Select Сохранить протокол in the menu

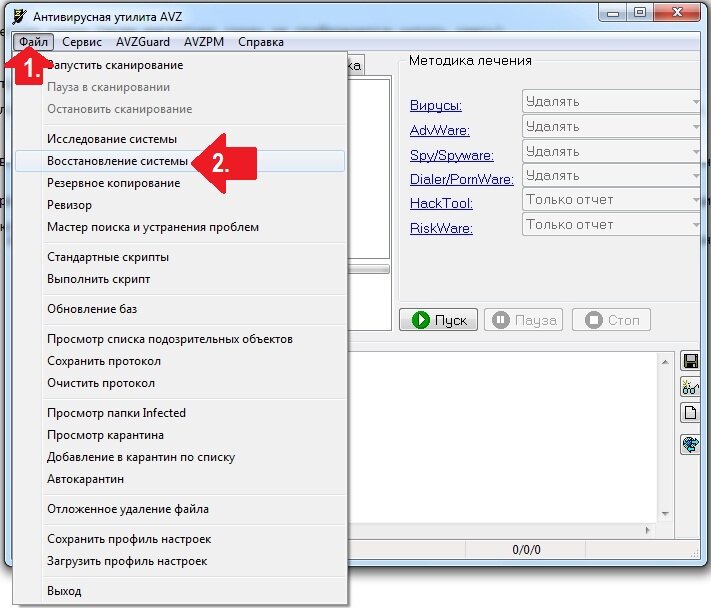(180, 361)
